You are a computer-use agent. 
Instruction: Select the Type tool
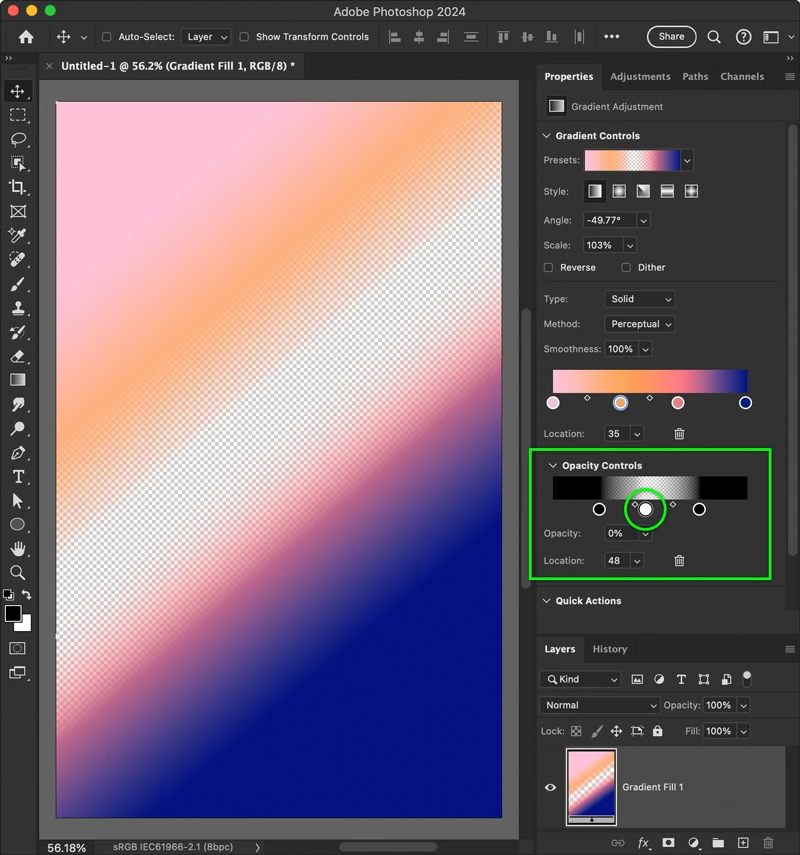point(17,477)
